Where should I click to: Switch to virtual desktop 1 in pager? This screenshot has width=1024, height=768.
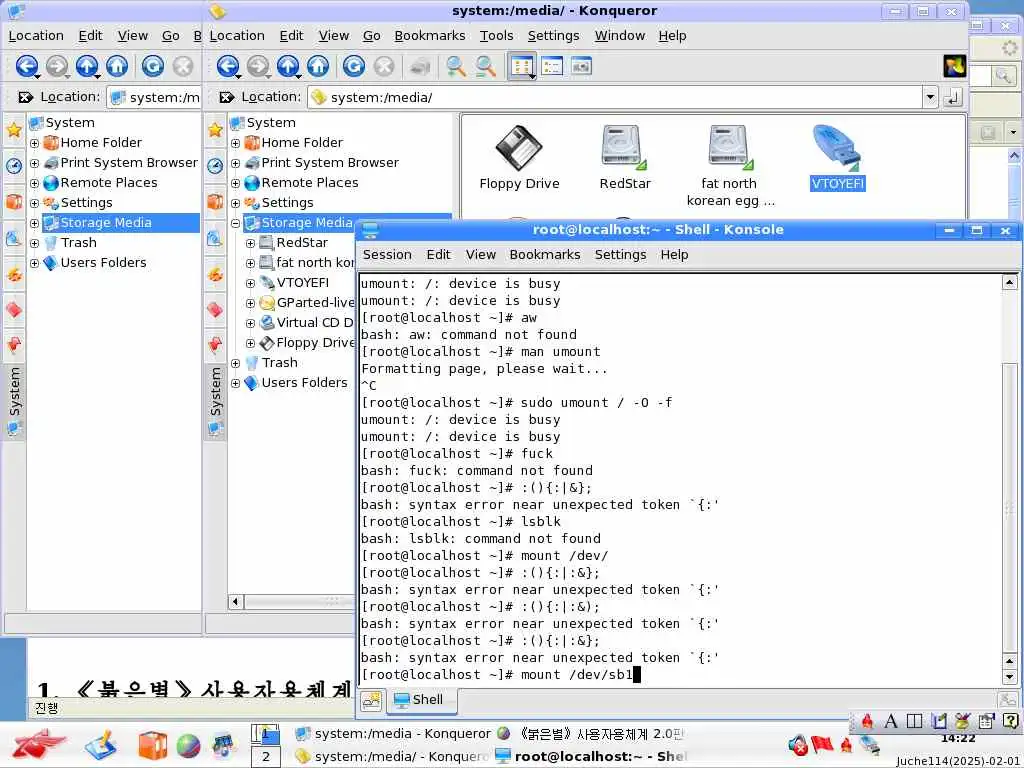(x=266, y=734)
